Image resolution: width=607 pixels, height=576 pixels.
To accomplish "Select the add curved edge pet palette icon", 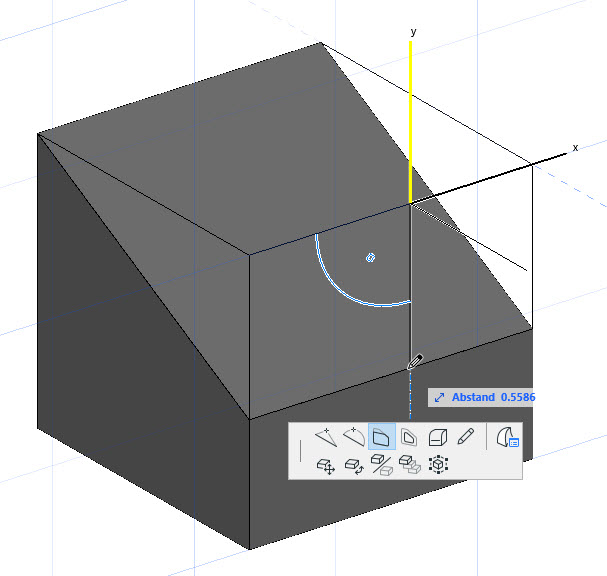I will tap(354, 437).
